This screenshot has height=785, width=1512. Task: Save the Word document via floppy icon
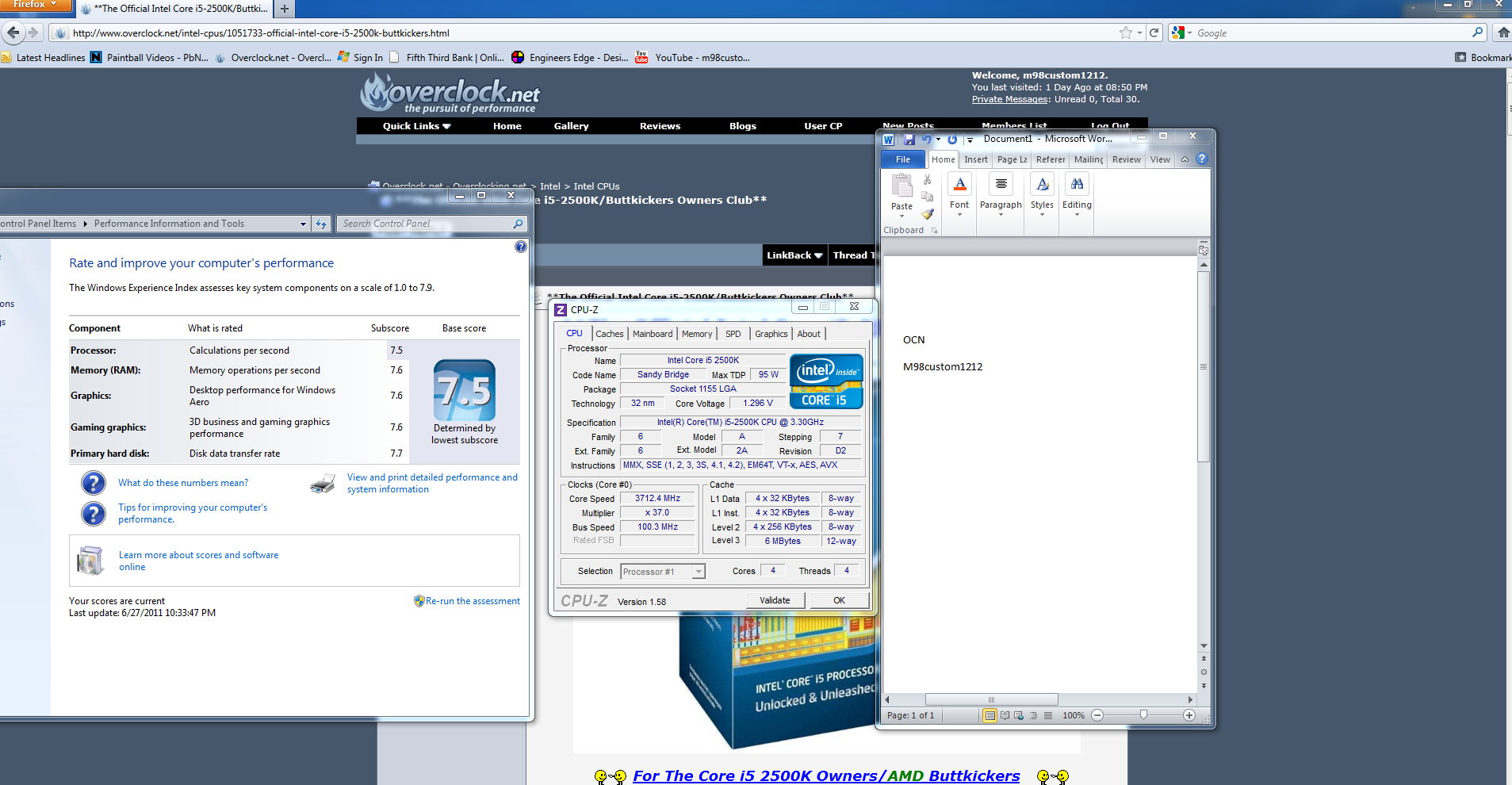tap(909, 139)
